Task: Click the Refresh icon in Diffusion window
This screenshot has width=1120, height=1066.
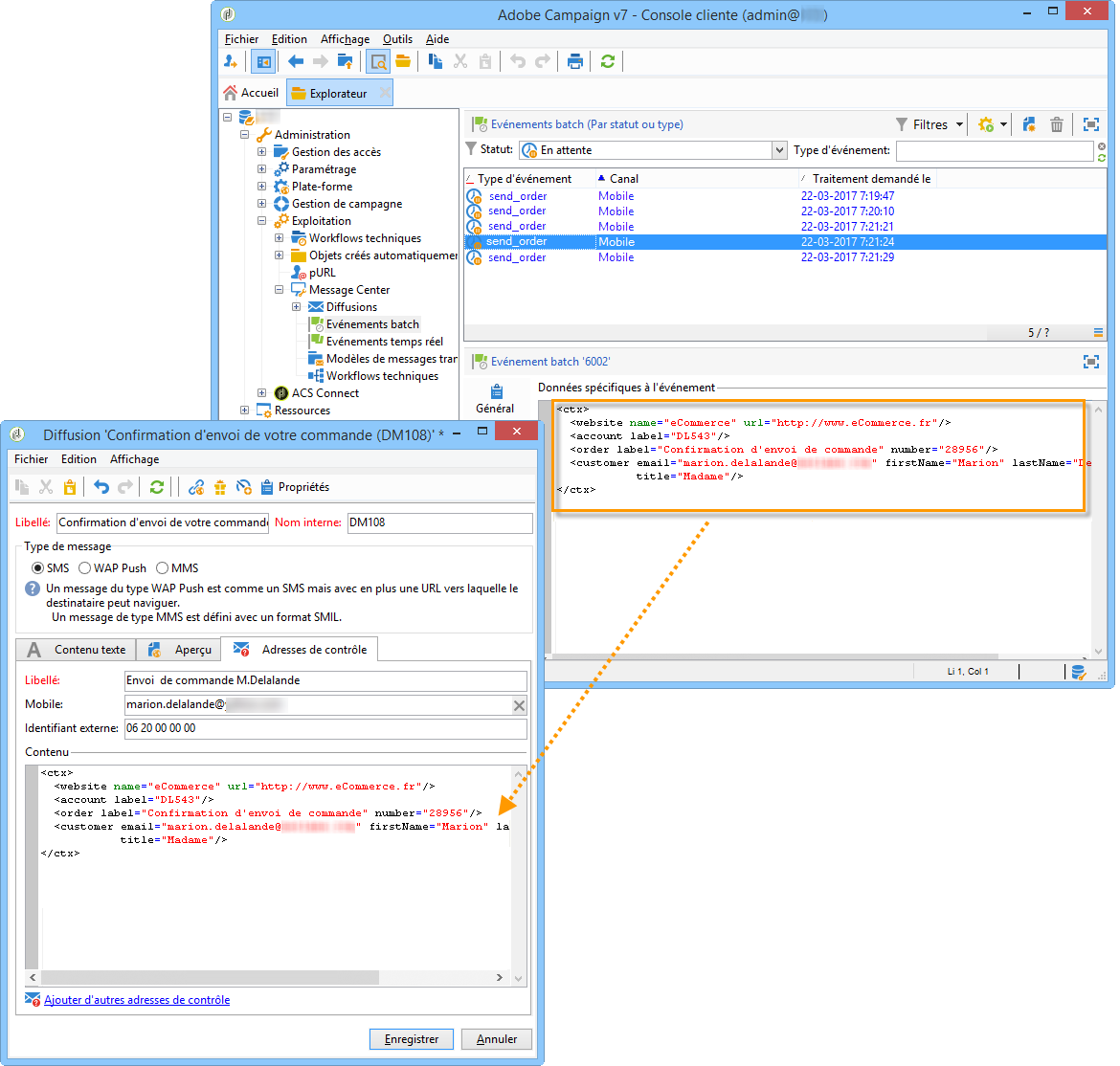Action: click(x=157, y=487)
